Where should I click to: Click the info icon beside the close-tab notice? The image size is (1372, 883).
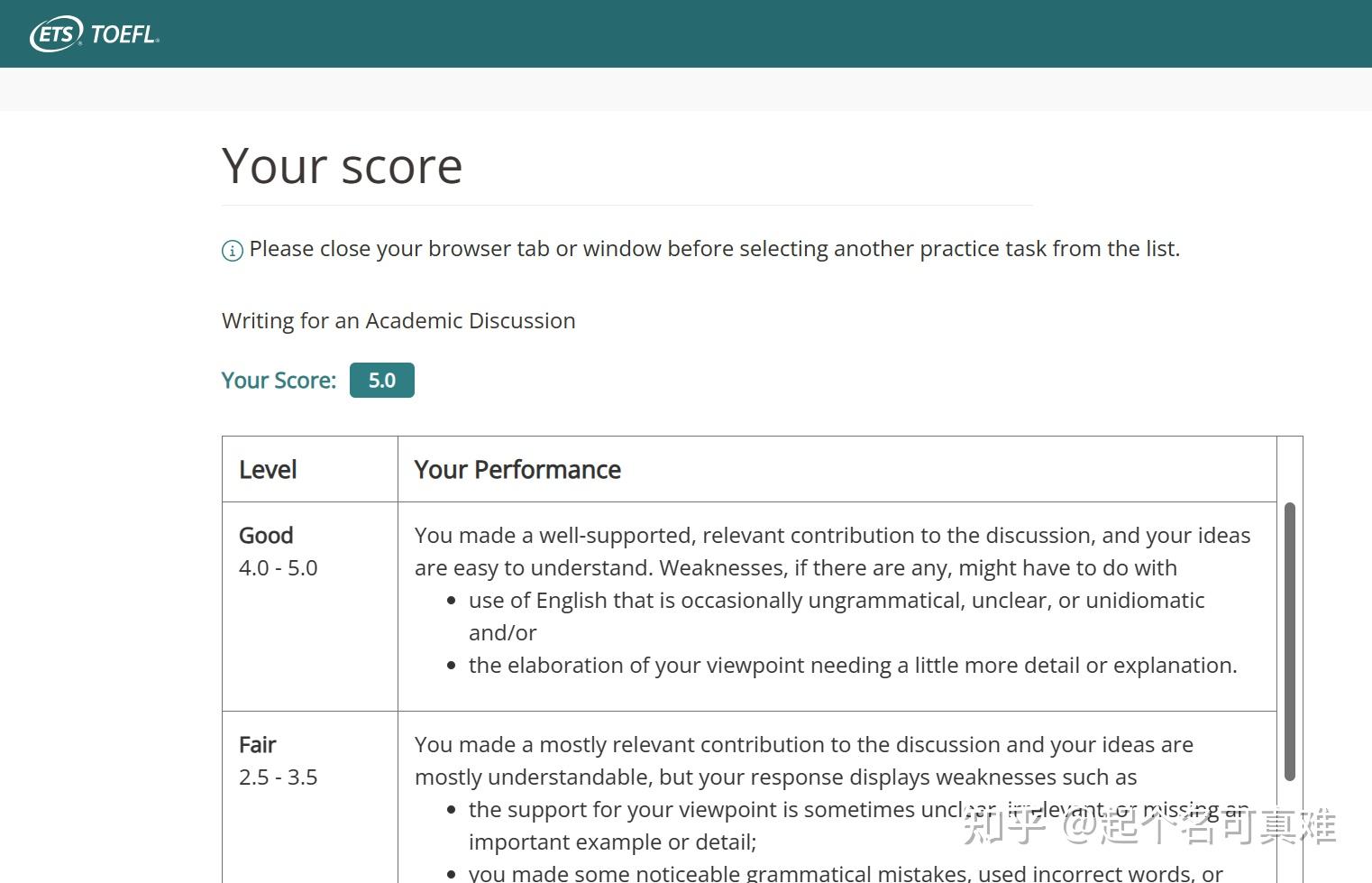coord(232,251)
